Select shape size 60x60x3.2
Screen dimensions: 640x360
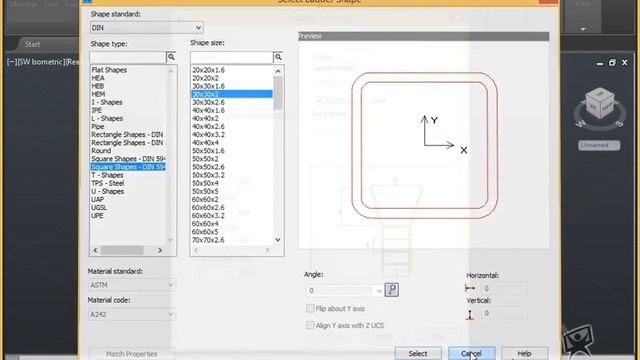(x=209, y=216)
